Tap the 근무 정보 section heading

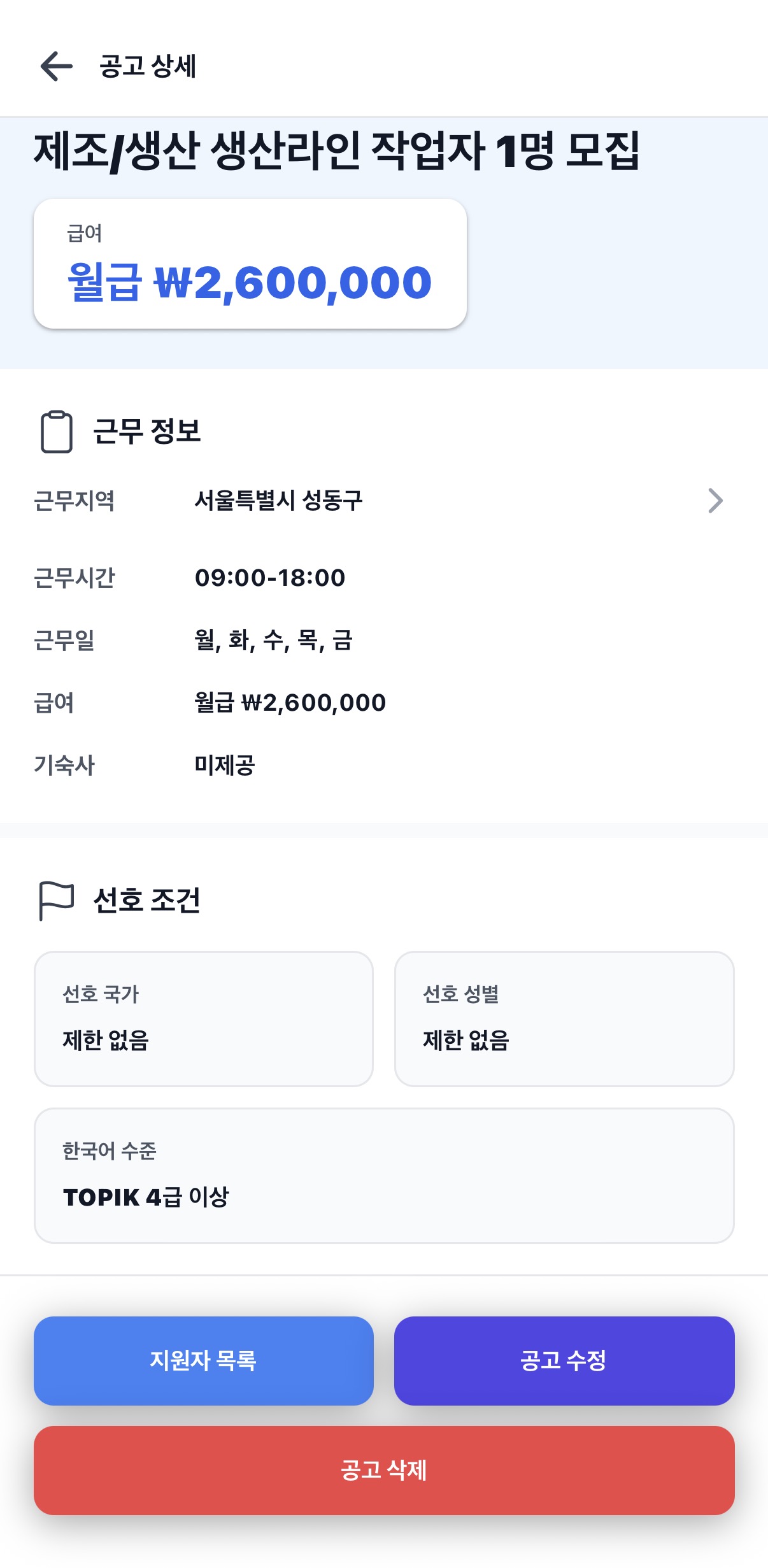tap(147, 432)
